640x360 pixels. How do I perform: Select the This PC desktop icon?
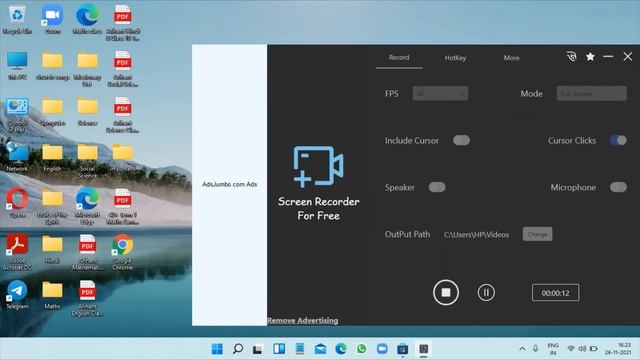tap(17, 65)
